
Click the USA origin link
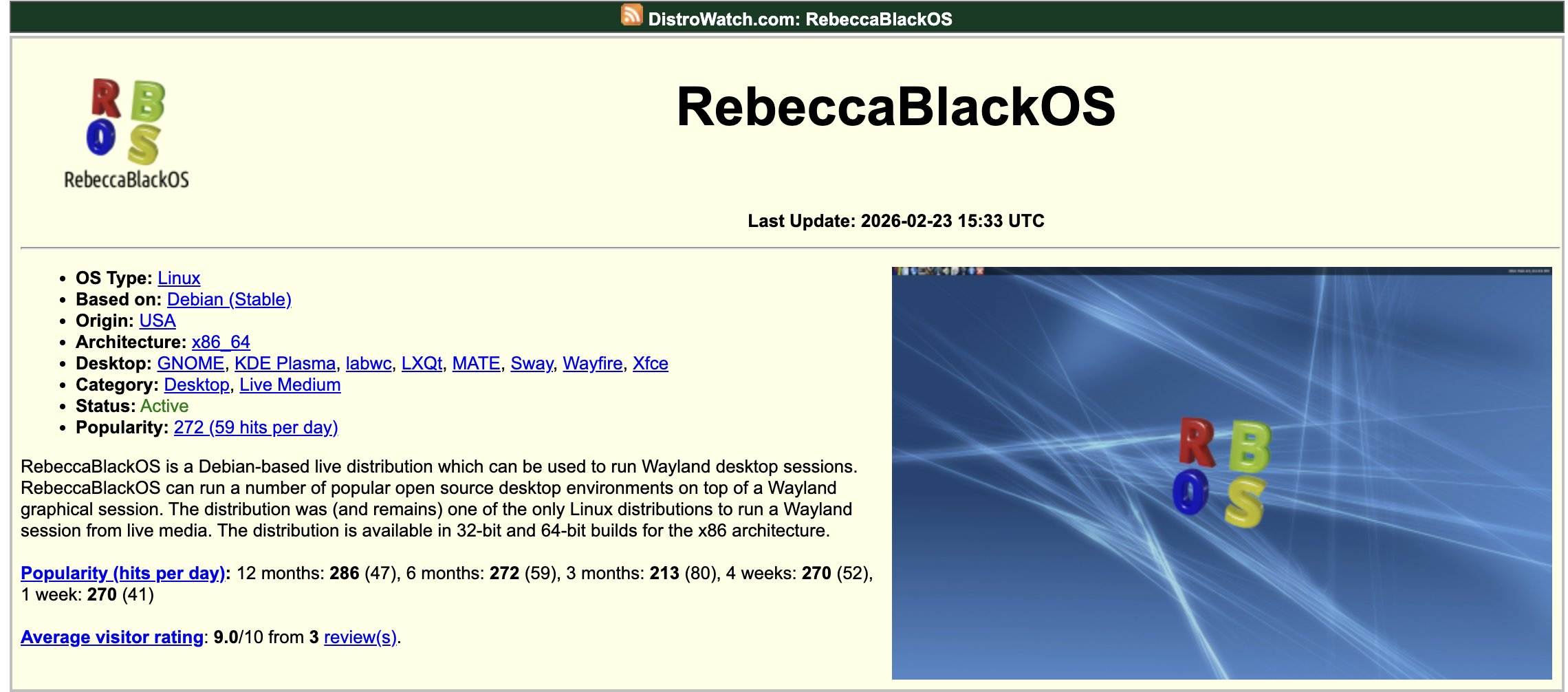tap(157, 321)
